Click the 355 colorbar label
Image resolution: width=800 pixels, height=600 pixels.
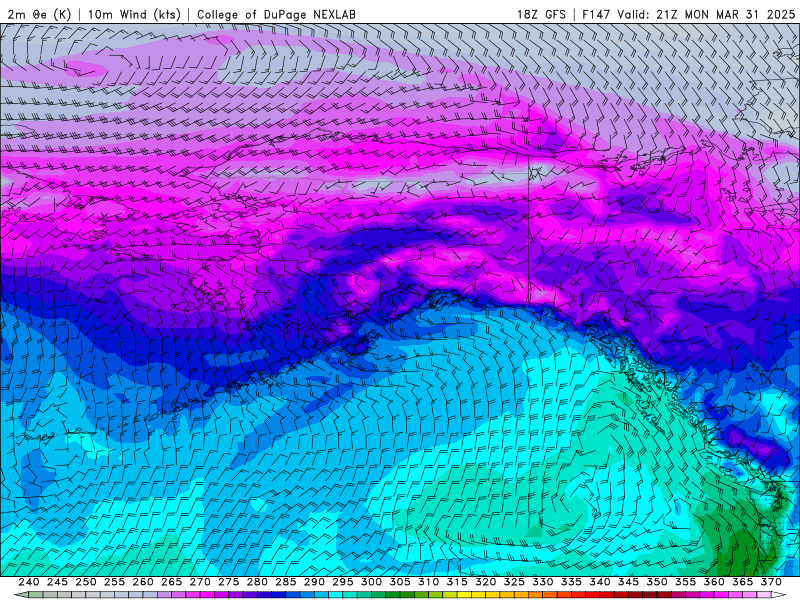coord(686,582)
